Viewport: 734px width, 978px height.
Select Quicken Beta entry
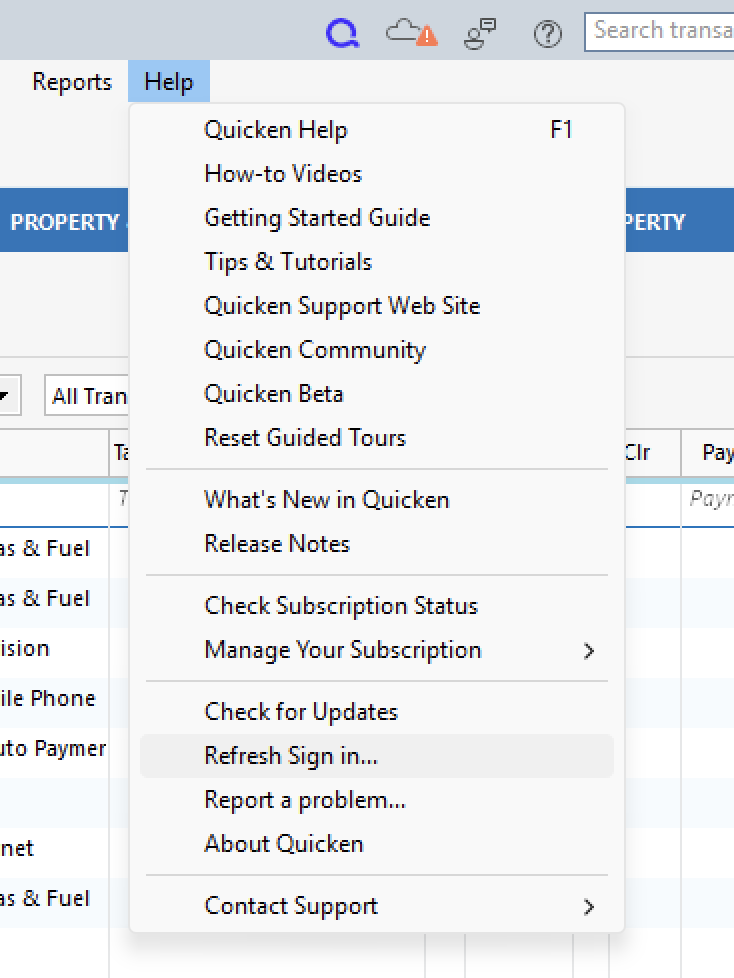point(377,394)
